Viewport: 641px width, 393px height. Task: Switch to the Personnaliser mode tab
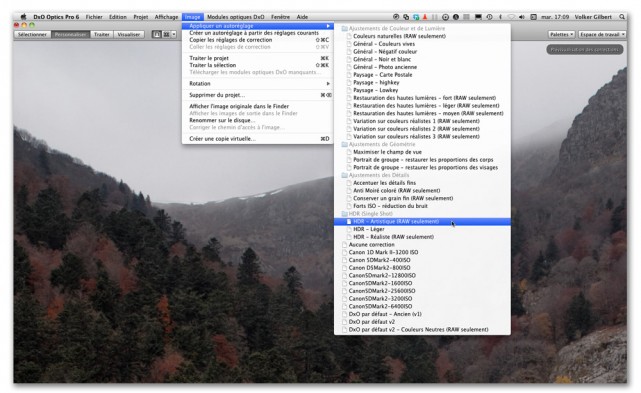[70, 34]
